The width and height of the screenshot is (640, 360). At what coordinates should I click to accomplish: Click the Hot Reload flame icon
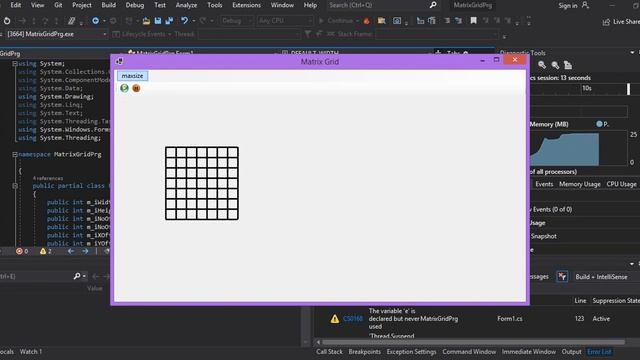tap(367, 21)
